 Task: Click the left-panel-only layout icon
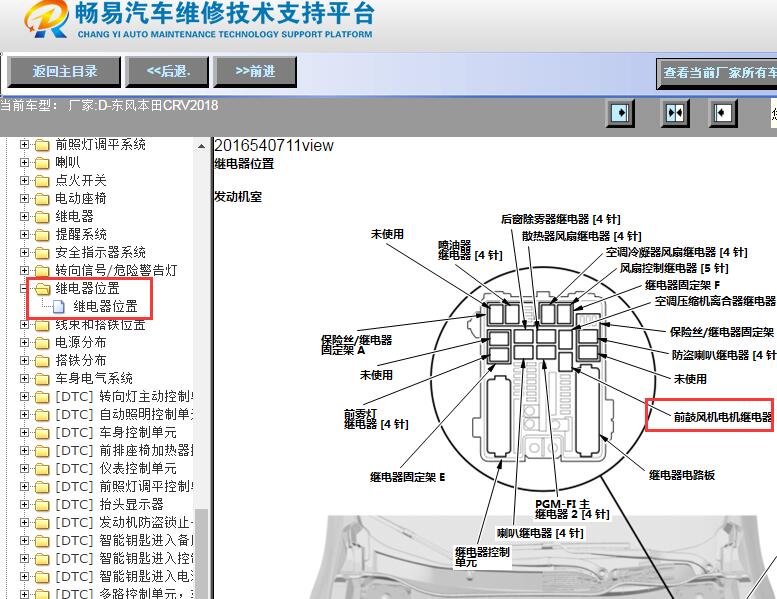point(620,113)
